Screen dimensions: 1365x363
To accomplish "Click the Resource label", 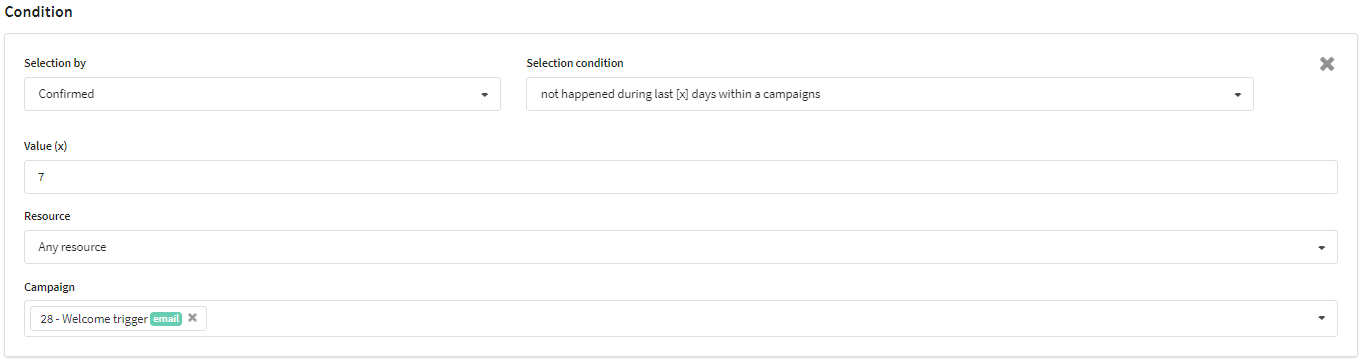I will [47, 216].
